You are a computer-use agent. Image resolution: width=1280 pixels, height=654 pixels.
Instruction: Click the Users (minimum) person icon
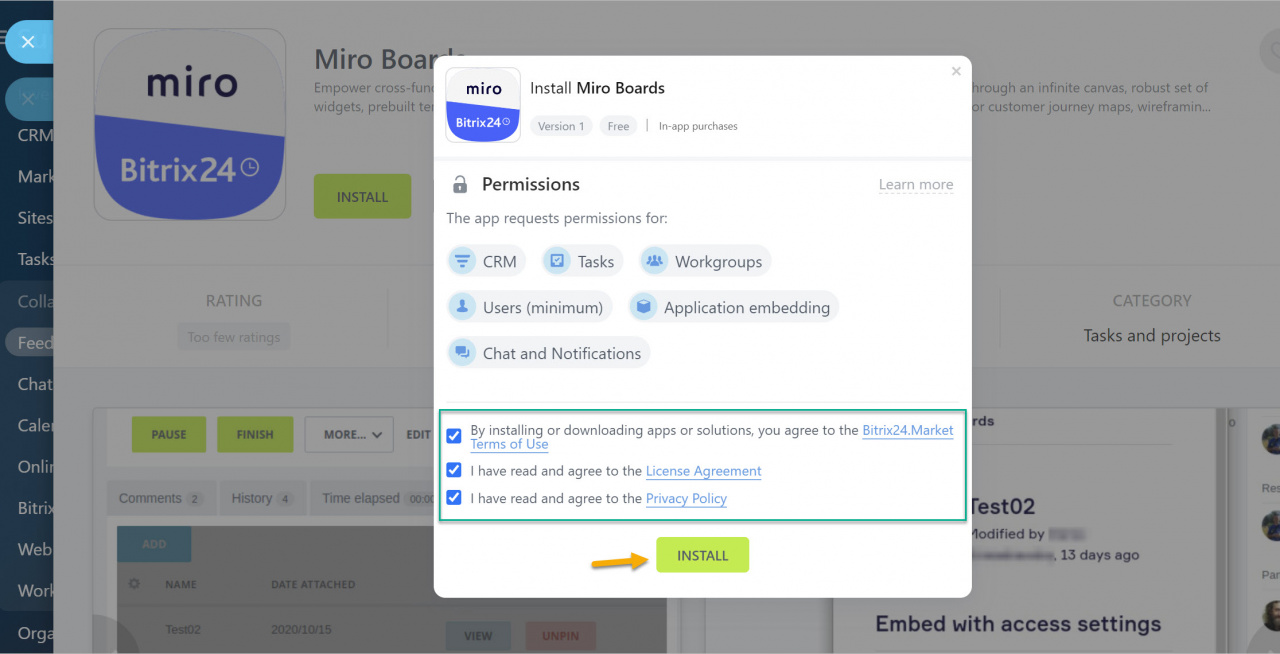[462, 307]
